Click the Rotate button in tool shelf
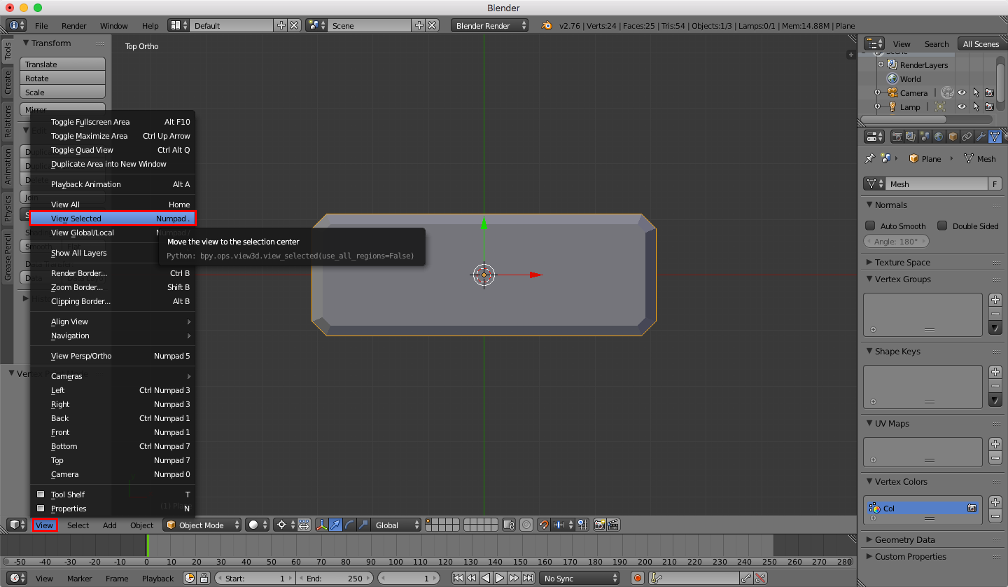Screen dimensions: 1008x587 click(x=62, y=78)
